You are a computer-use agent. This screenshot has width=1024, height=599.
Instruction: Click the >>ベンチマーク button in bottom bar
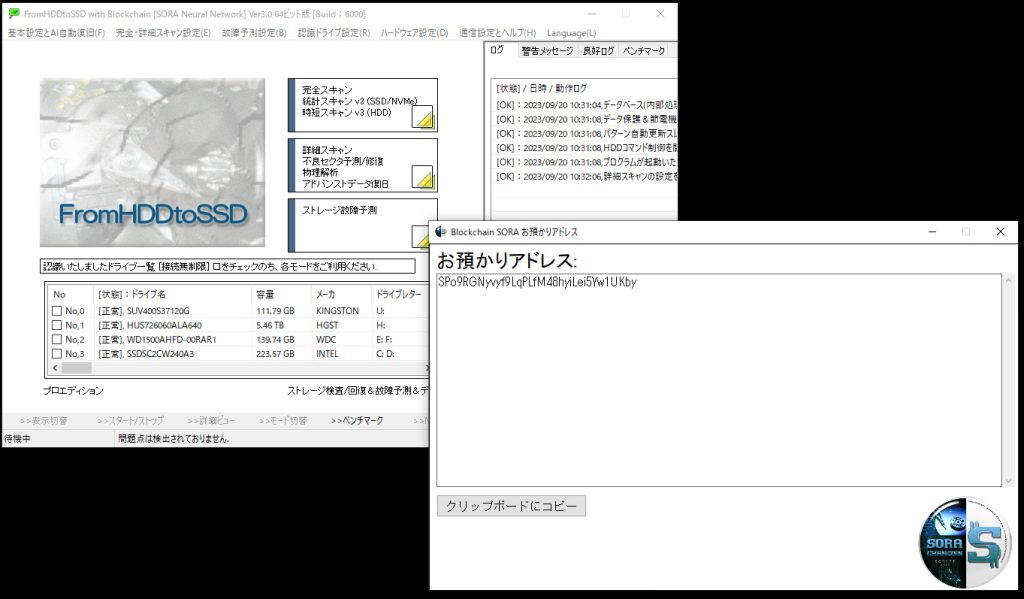(x=357, y=421)
